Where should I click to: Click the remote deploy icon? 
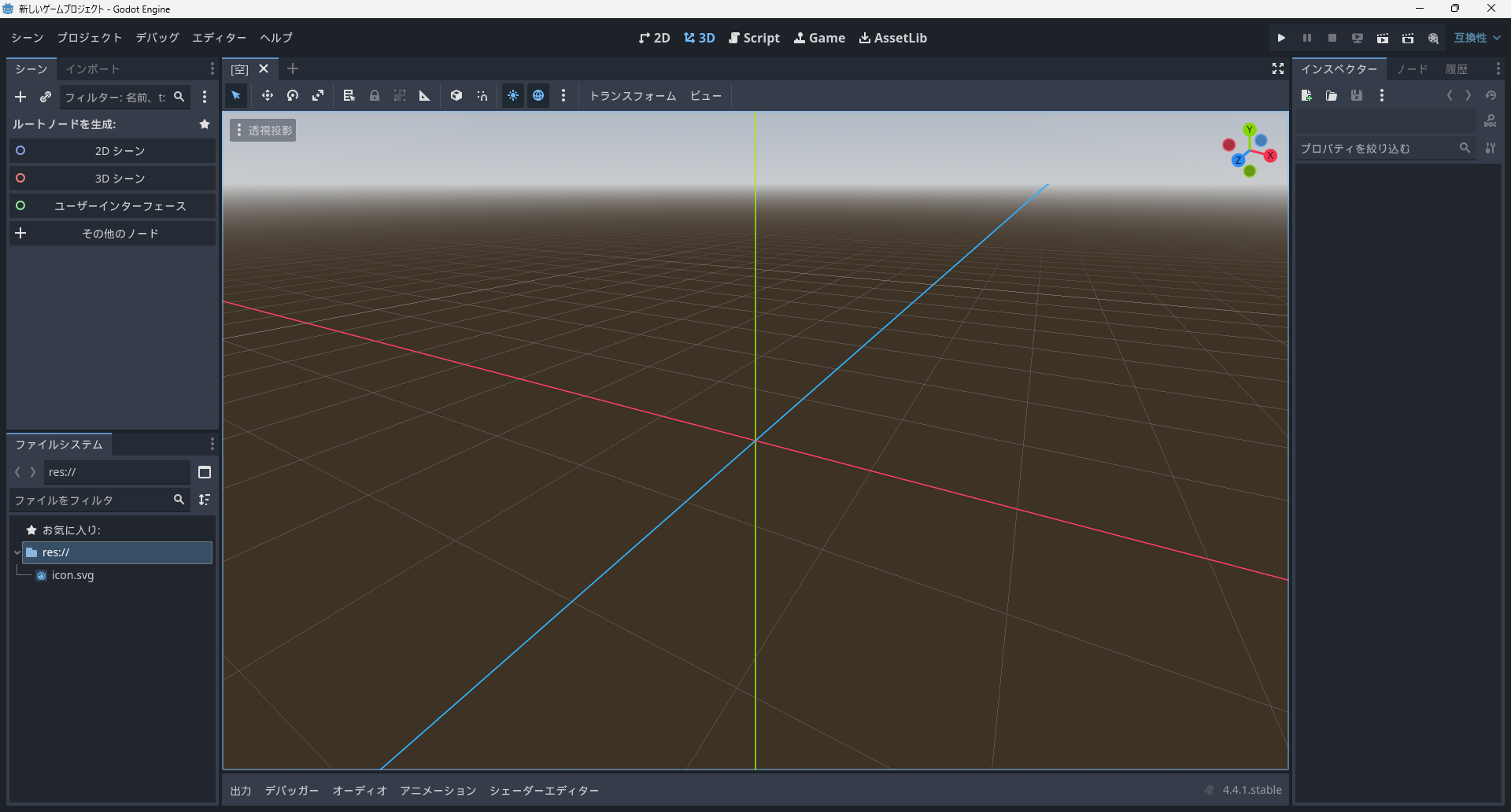1357,38
